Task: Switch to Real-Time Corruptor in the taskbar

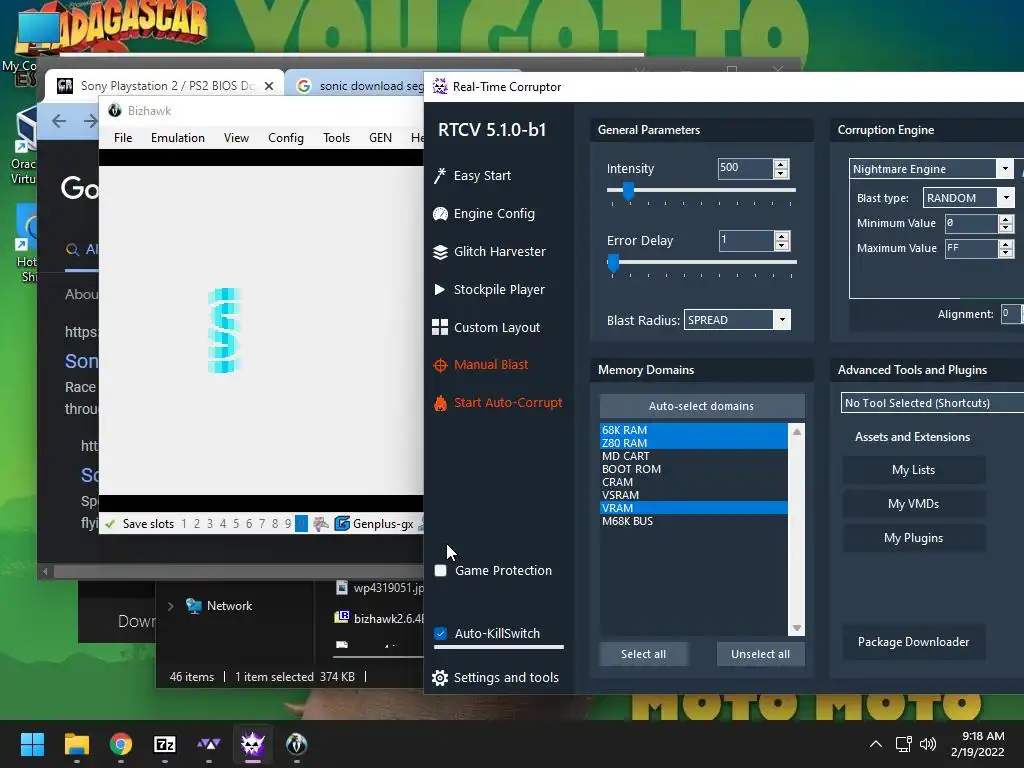Action: click(253, 744)
